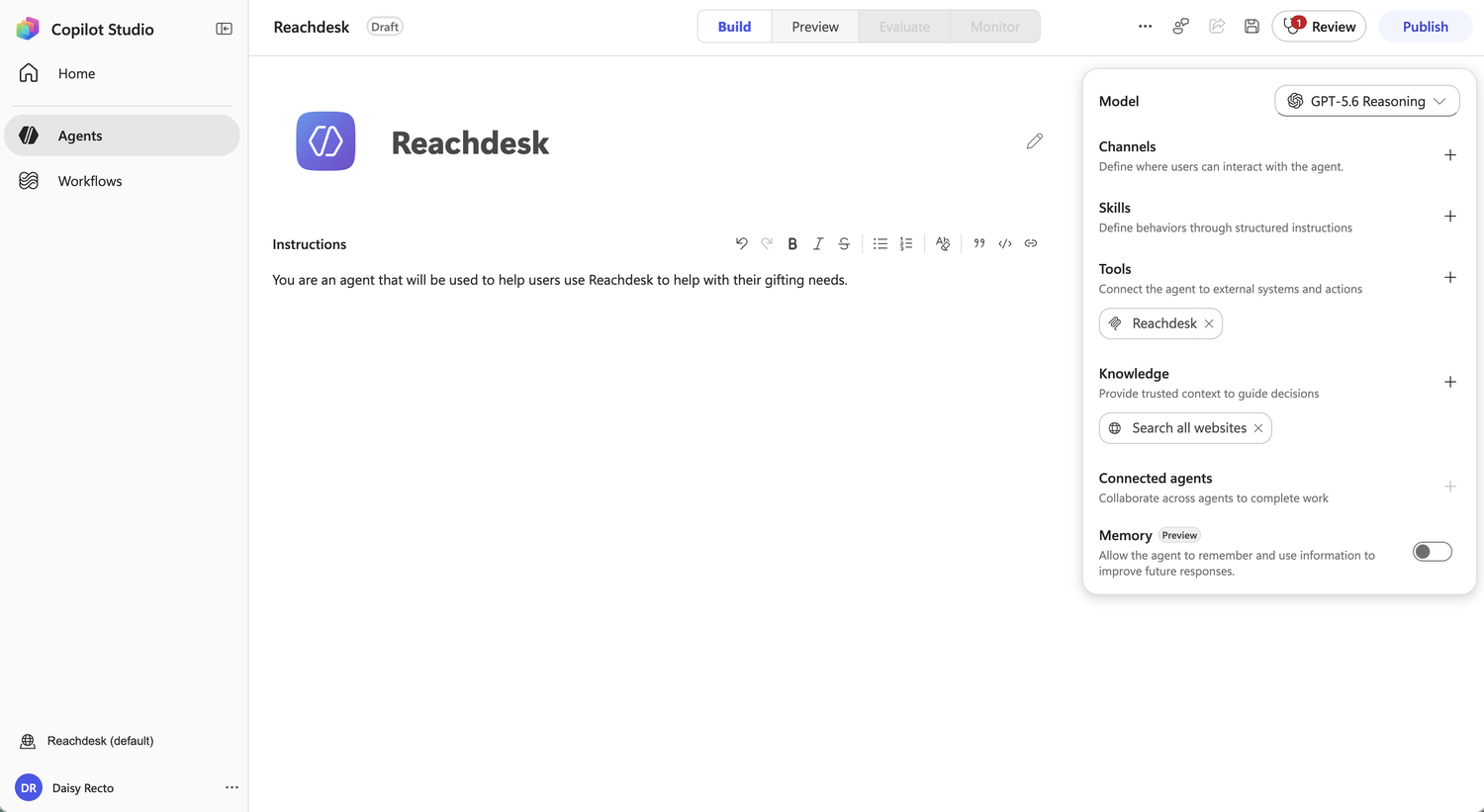Insert a bulleted list

(x=881, y=243)
